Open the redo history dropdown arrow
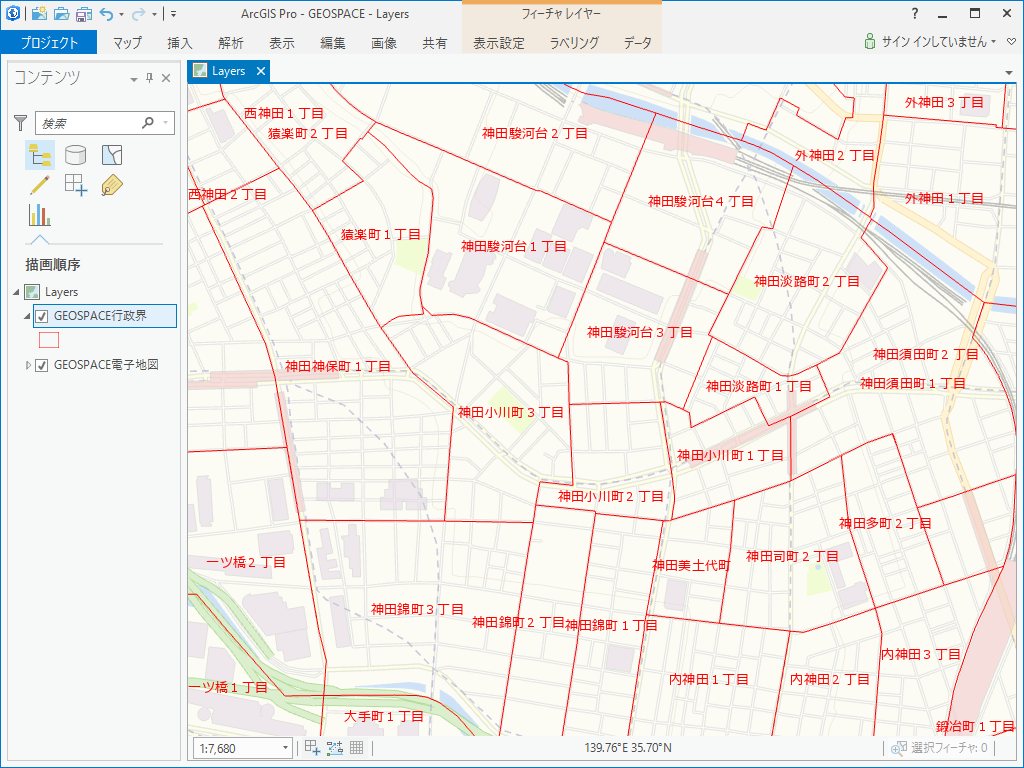This screenshot has width=1024, height=768. [154, 14]
